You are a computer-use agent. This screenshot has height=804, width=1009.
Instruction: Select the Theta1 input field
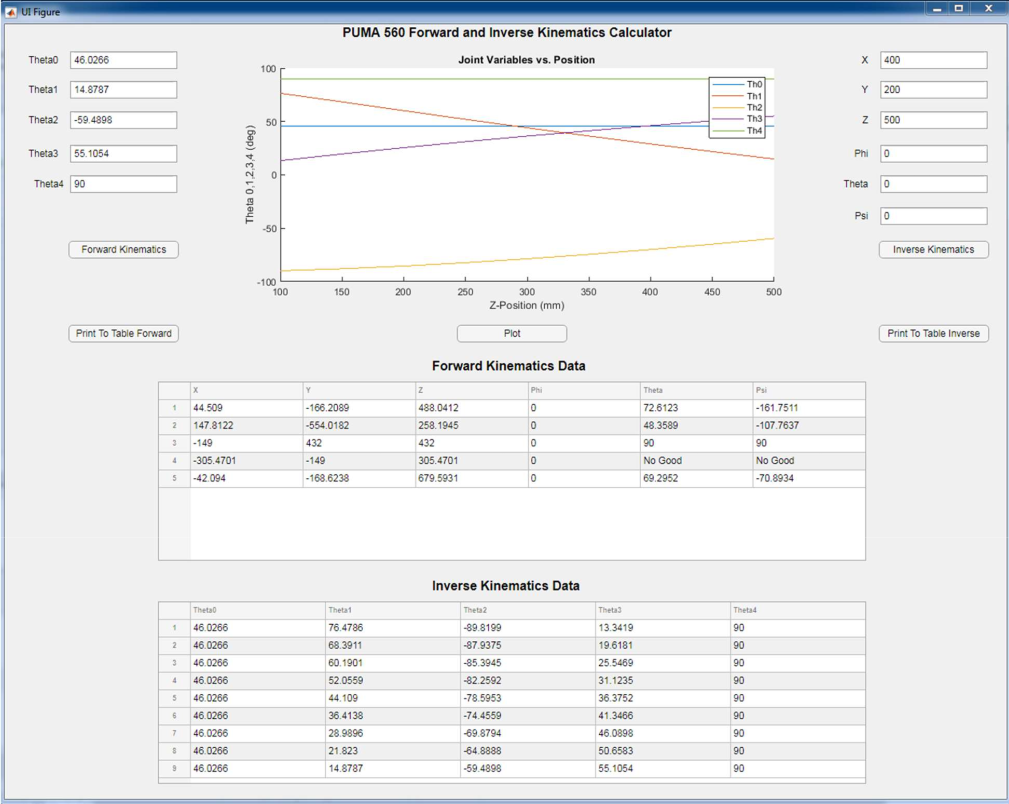(124, 89)
